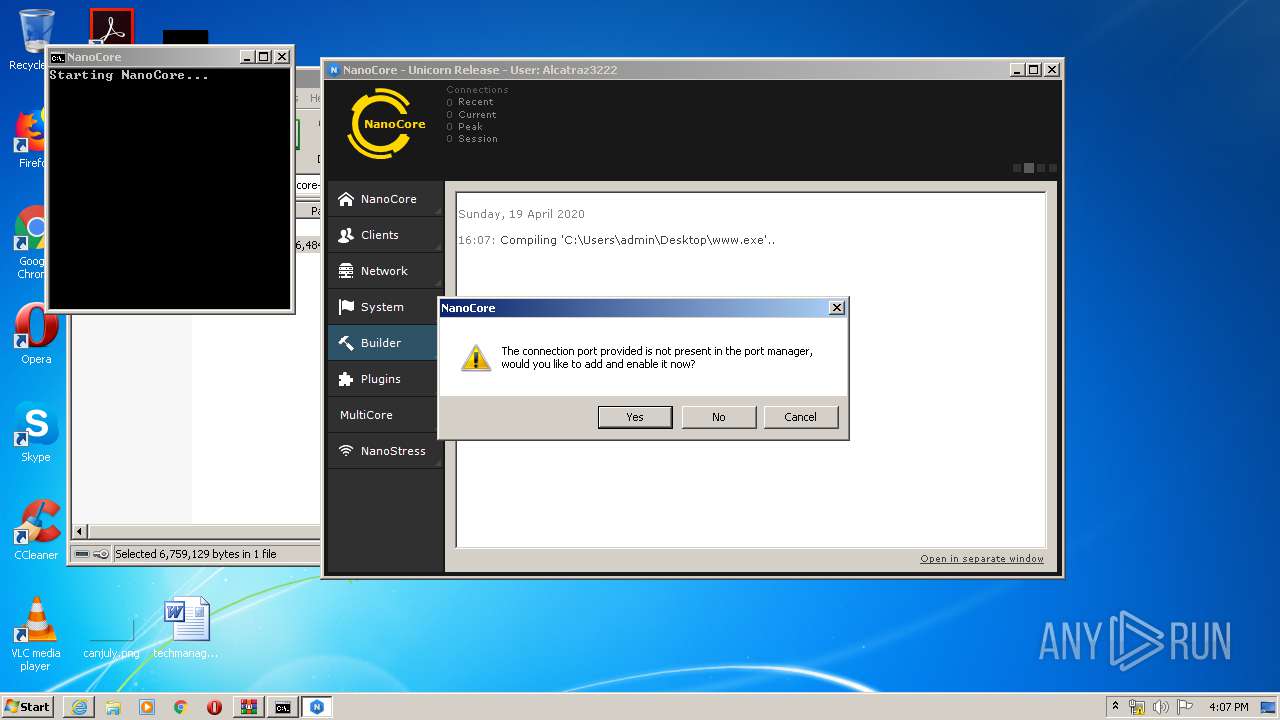Click the server icon beside Network
Screen dimensions: 1280x720
346,271
